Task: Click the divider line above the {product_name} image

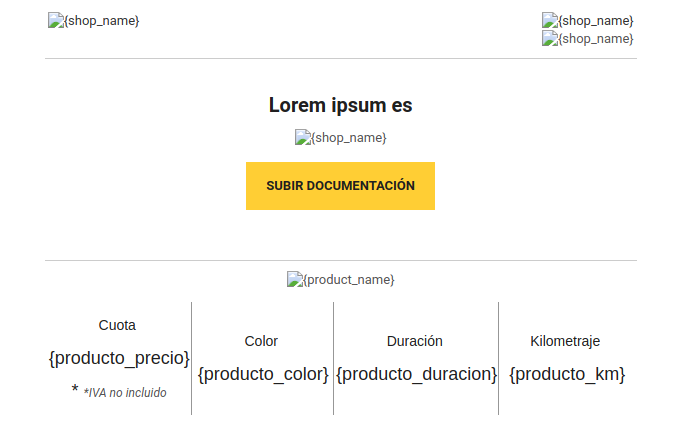Action: (x=341, y=260)
